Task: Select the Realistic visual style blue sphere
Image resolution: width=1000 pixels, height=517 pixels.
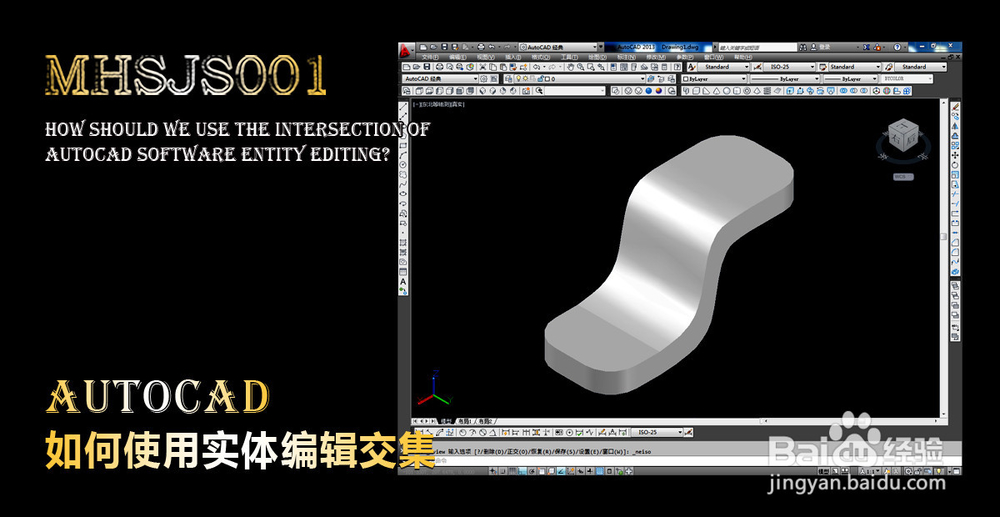Action: tap(649, 91)
